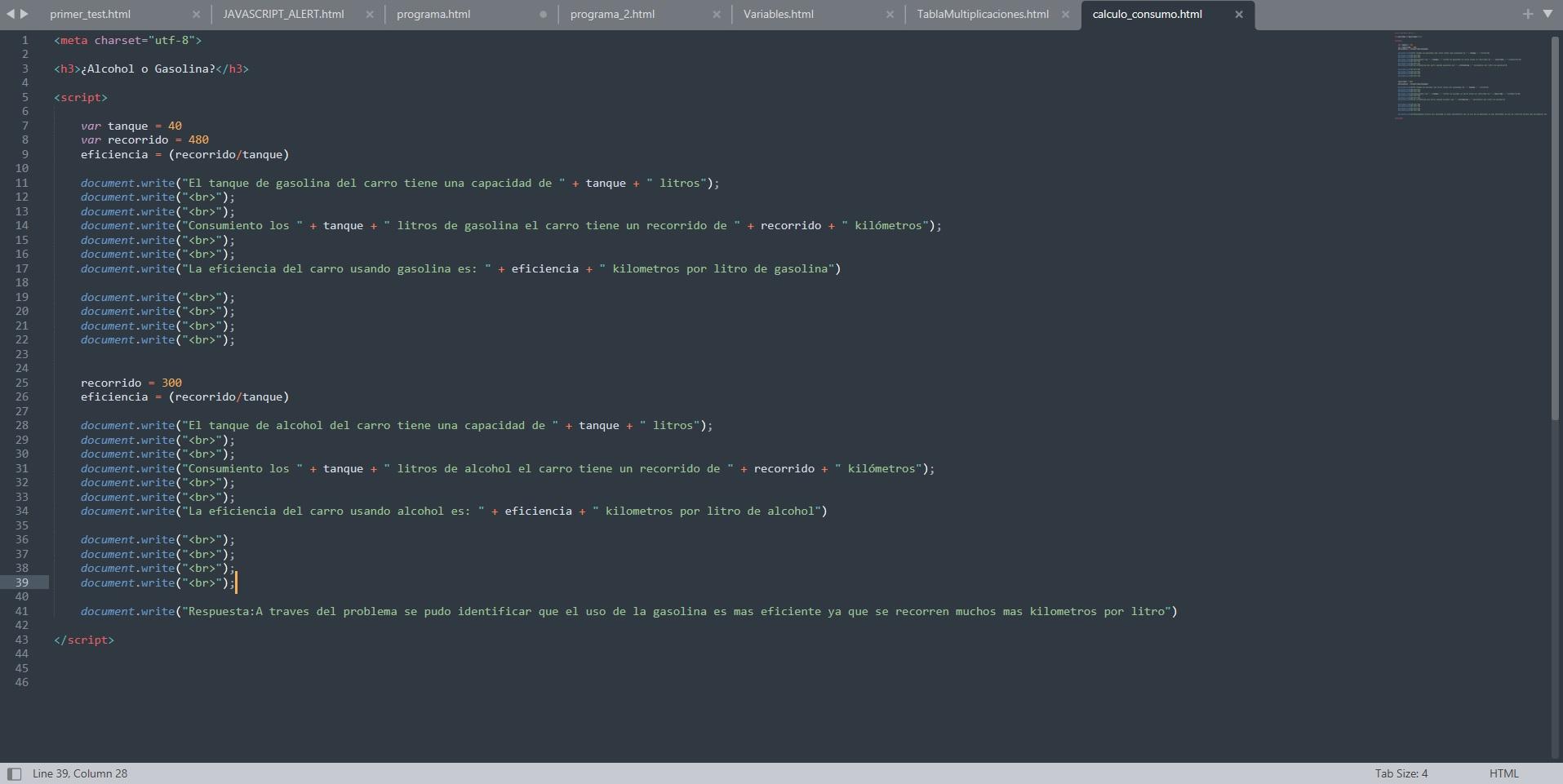Click the vertical scrollbar thumb
The image size is (1563, 784).
[x=1555, y=227]
